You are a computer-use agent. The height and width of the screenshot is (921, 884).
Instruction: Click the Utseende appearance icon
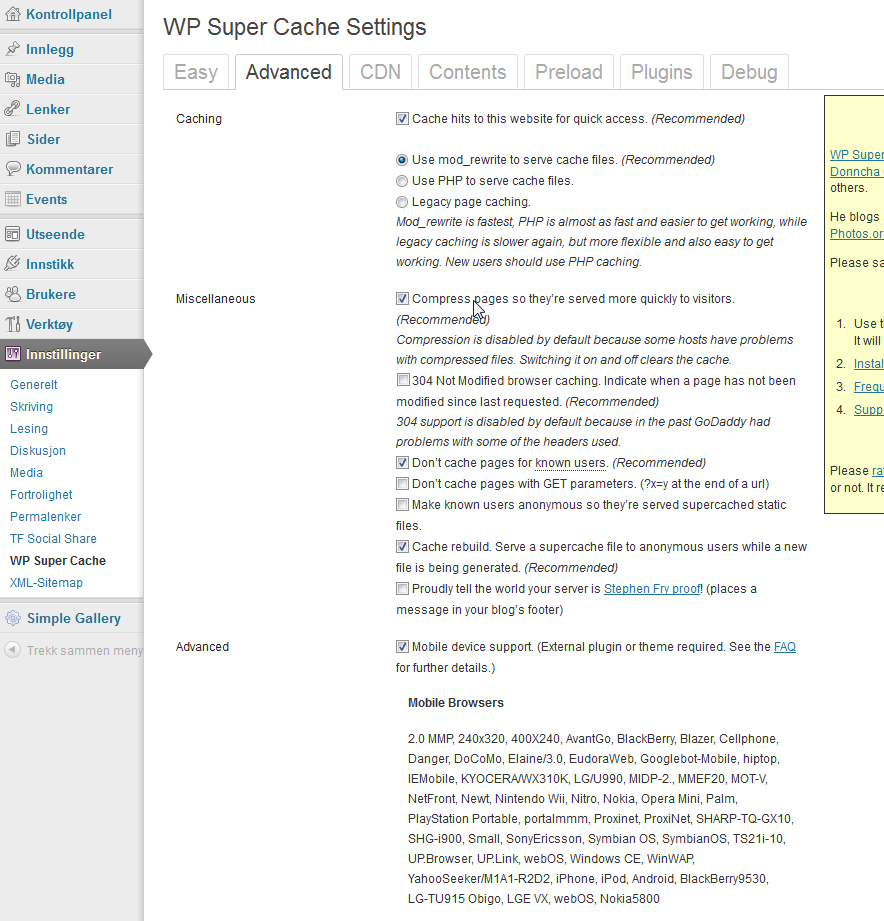[x=12, y=234]
